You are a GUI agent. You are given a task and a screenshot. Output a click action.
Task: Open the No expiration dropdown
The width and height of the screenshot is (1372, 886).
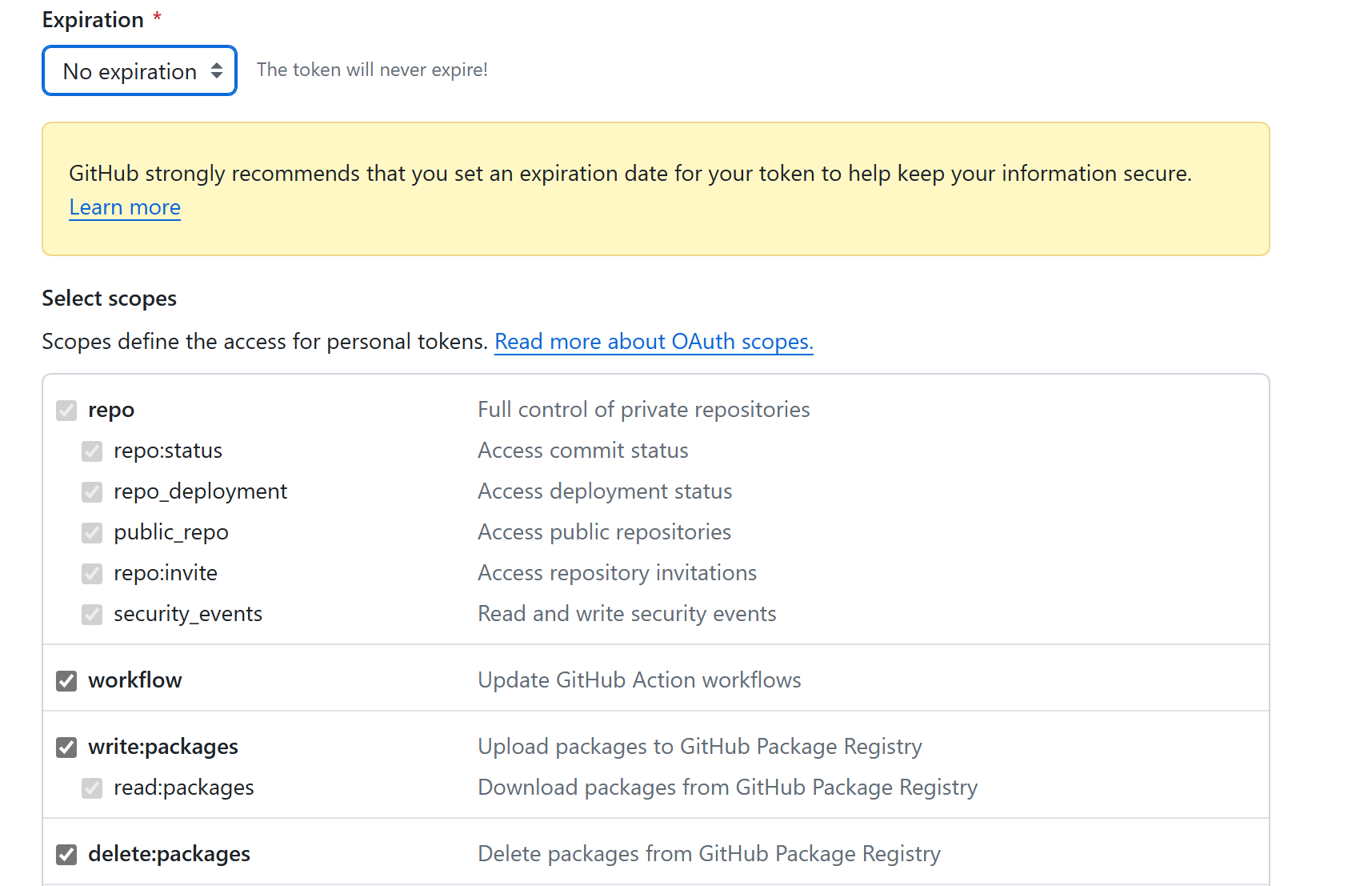pos(139,70)
